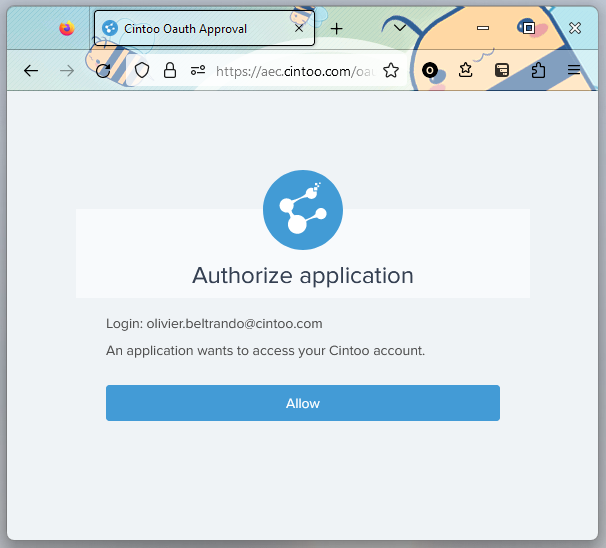Screen dimensions: 606x548
Task: Click the Firefox logo icon in title bar
Action: point(67,29)
